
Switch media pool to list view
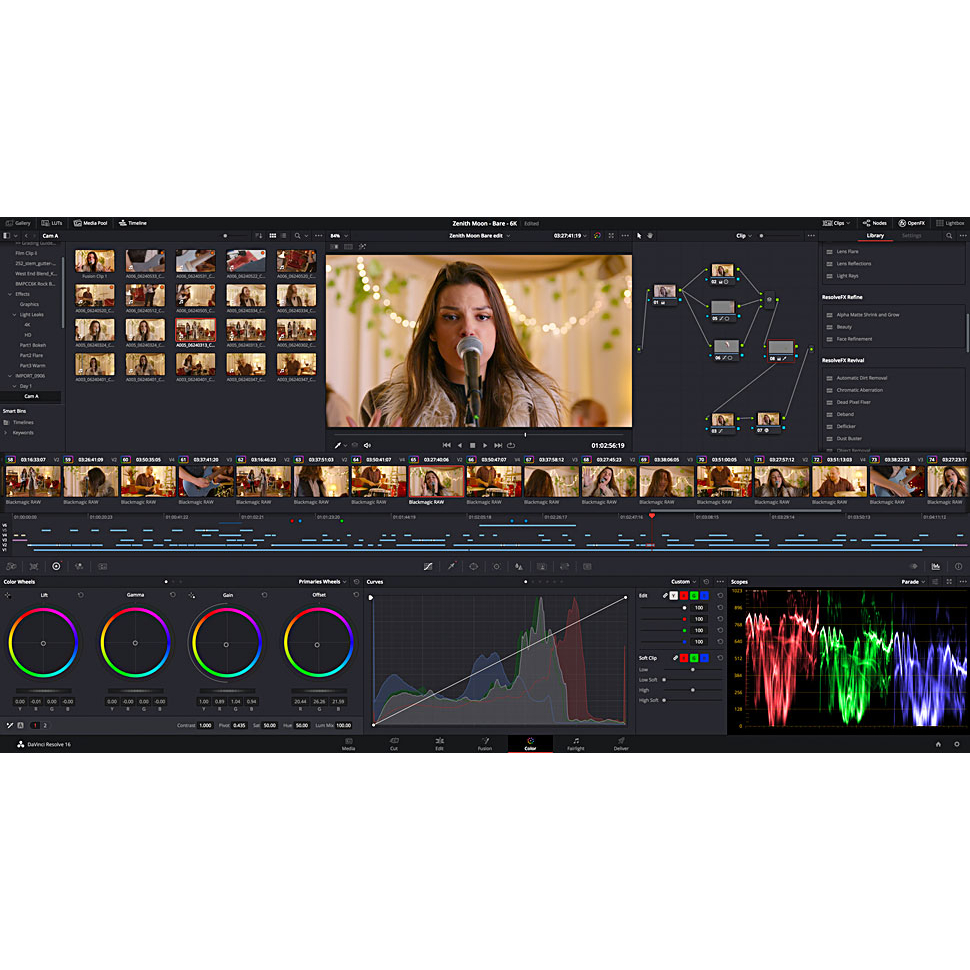coord(283,236)
